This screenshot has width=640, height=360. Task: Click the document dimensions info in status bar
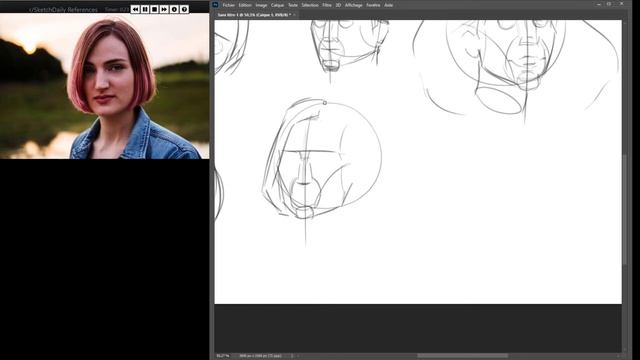pyautogui.click(x=260, y=356)
